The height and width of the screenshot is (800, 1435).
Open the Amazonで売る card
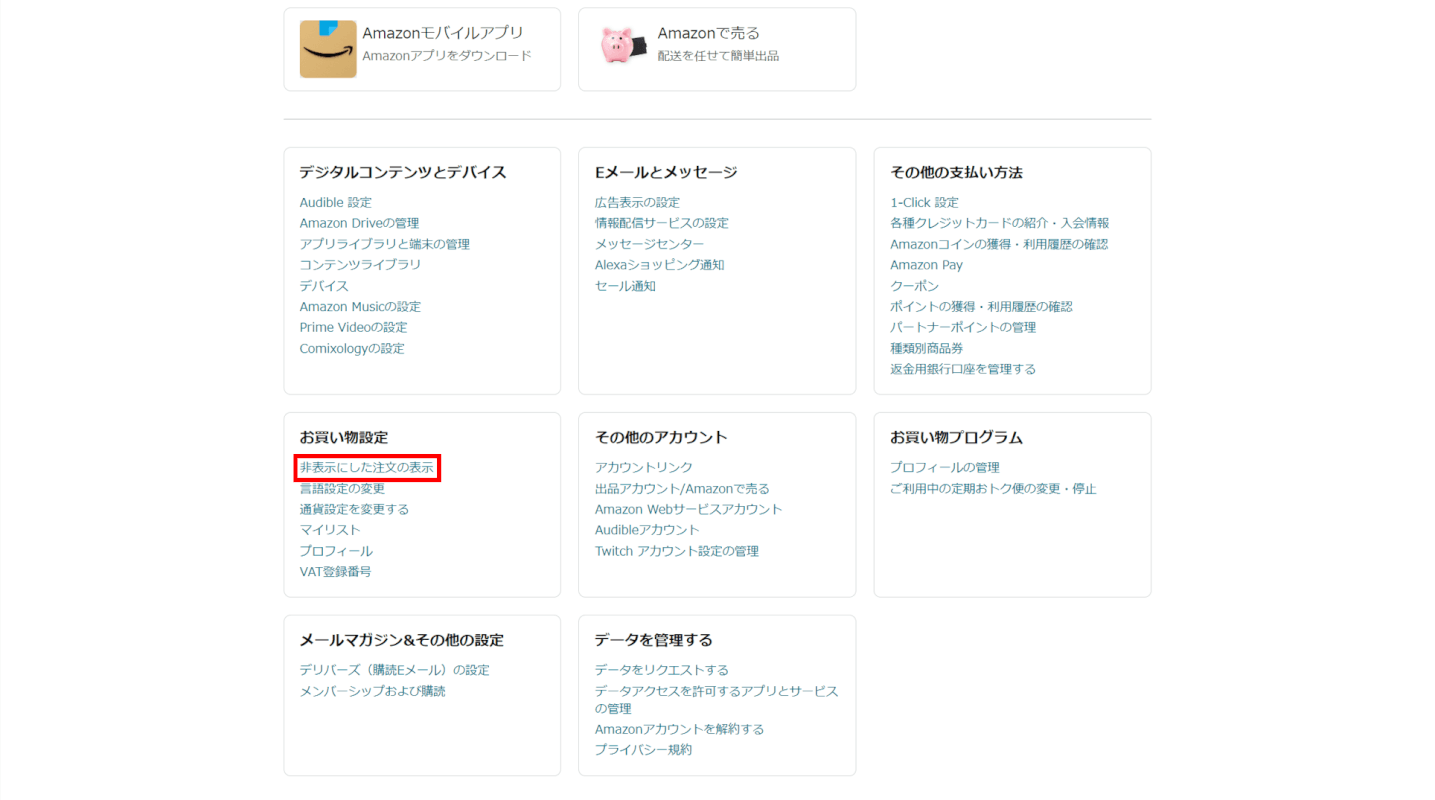(717, 49)
